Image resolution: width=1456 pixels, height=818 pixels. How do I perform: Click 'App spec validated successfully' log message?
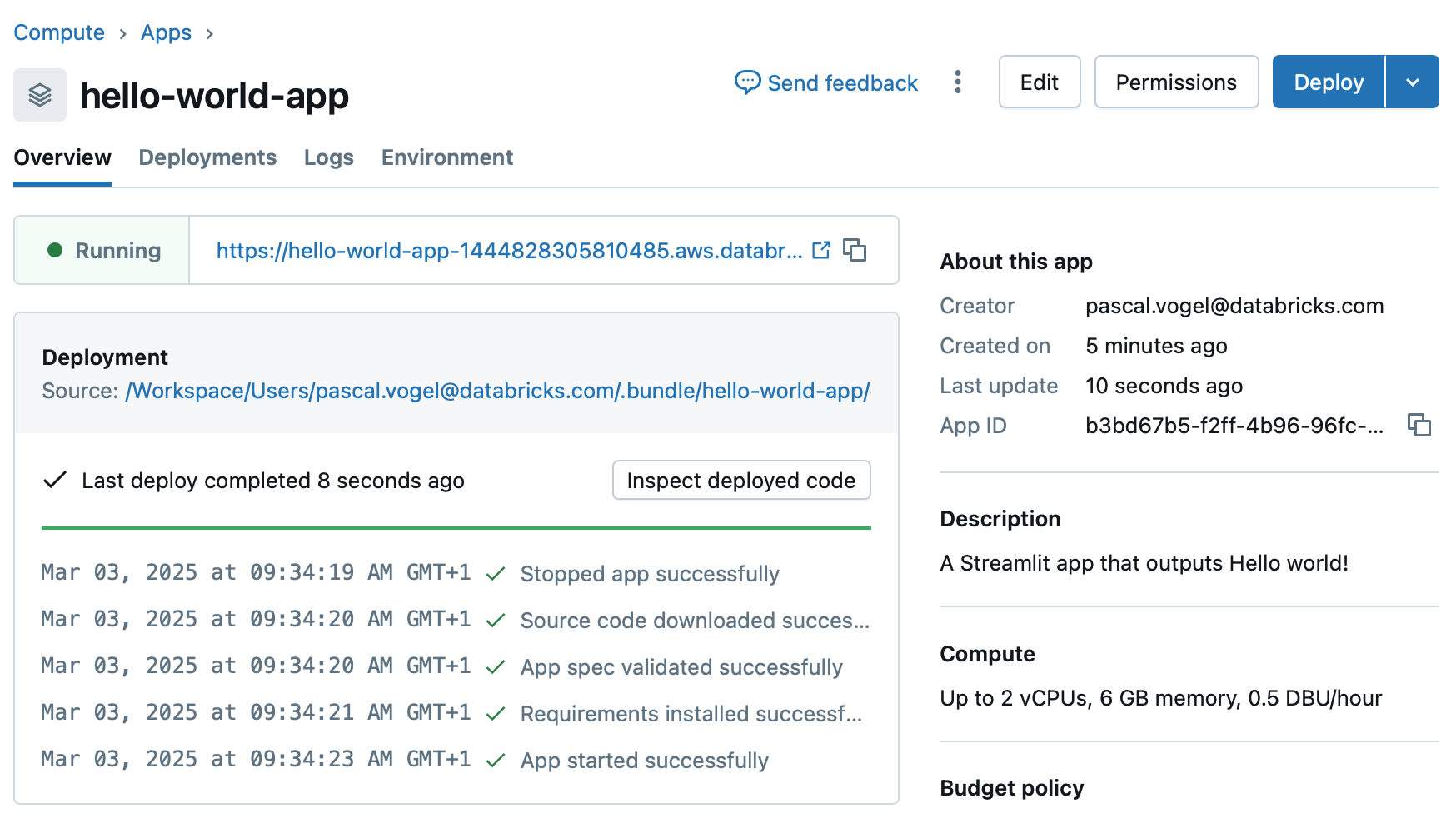click(x=681, y=667)
